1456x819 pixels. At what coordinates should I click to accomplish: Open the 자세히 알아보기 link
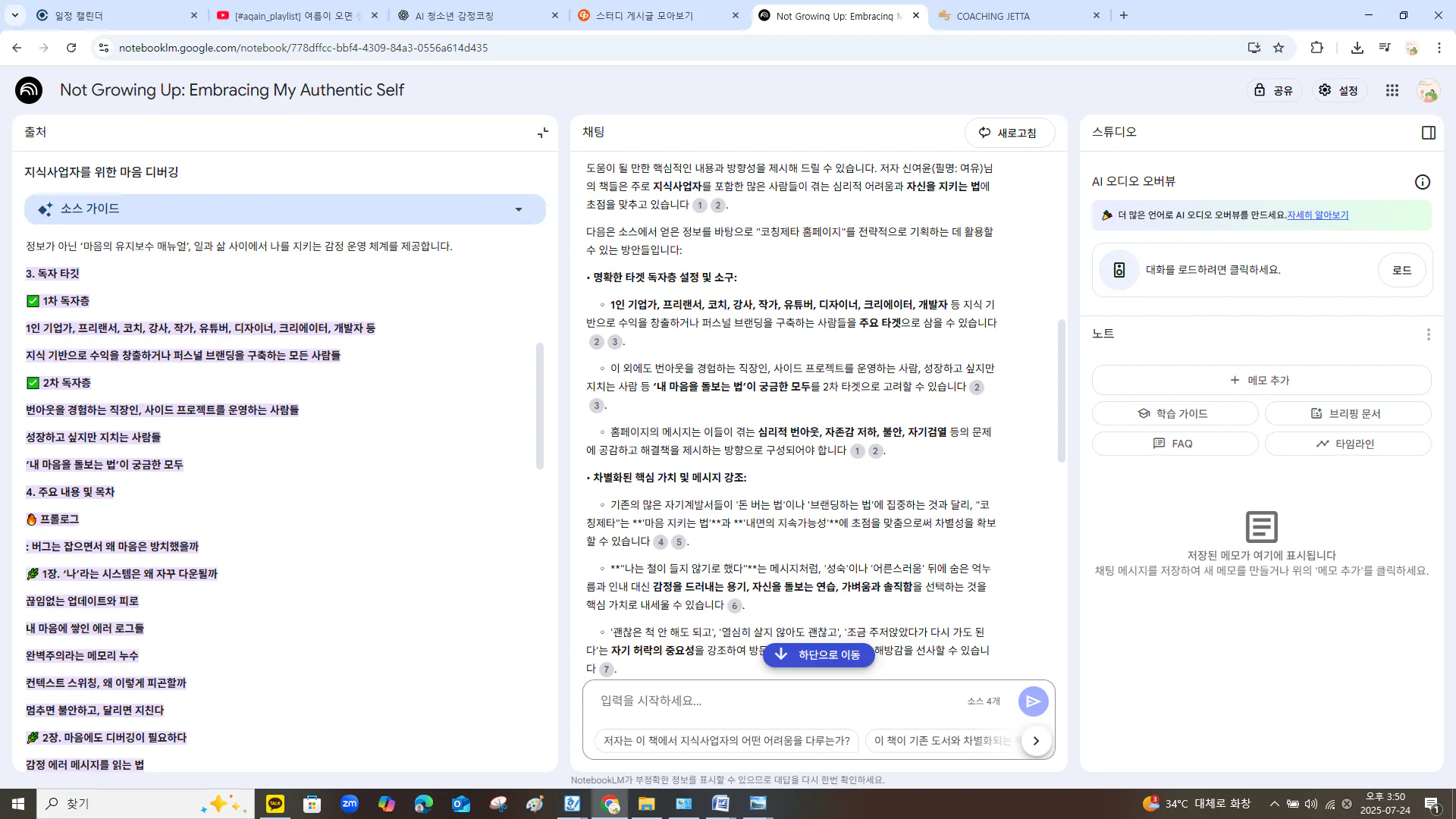click(x=1317, y=215)
